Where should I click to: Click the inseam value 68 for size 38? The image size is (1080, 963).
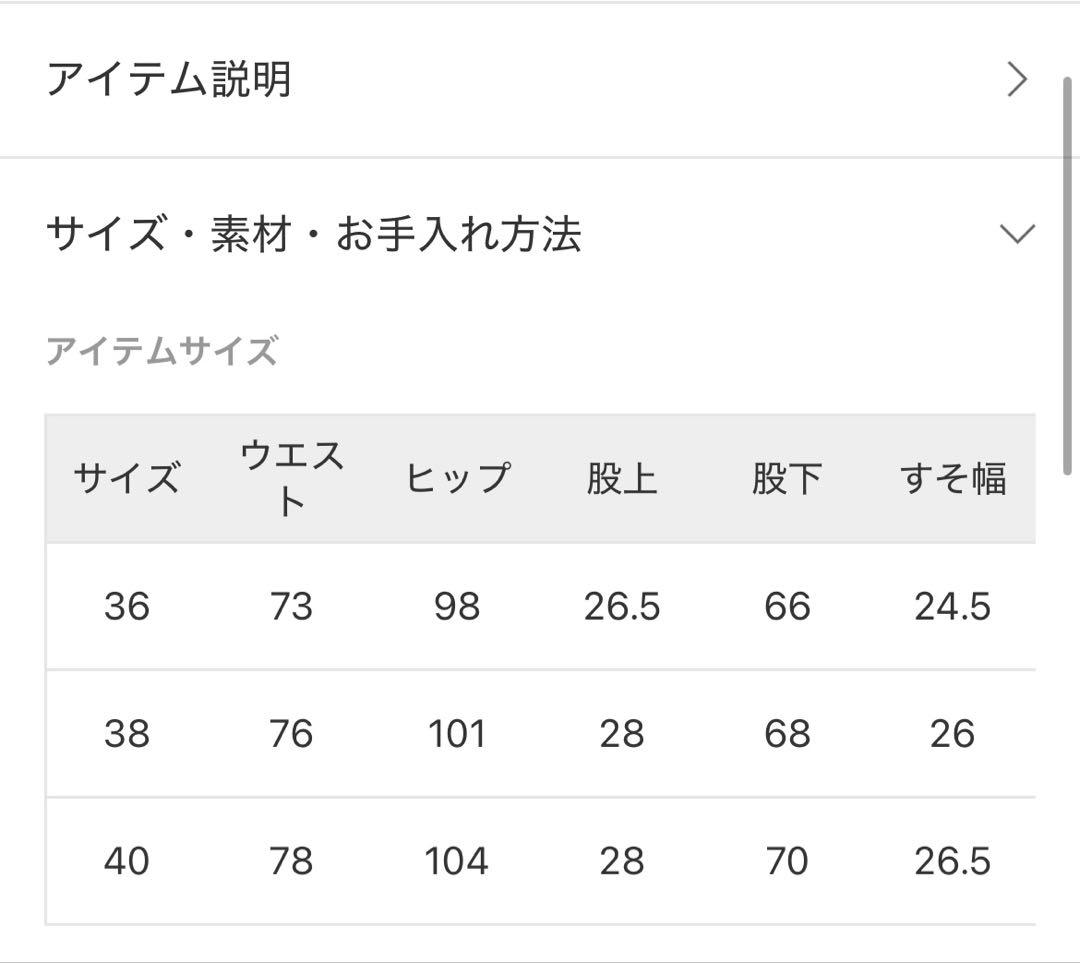789,733
